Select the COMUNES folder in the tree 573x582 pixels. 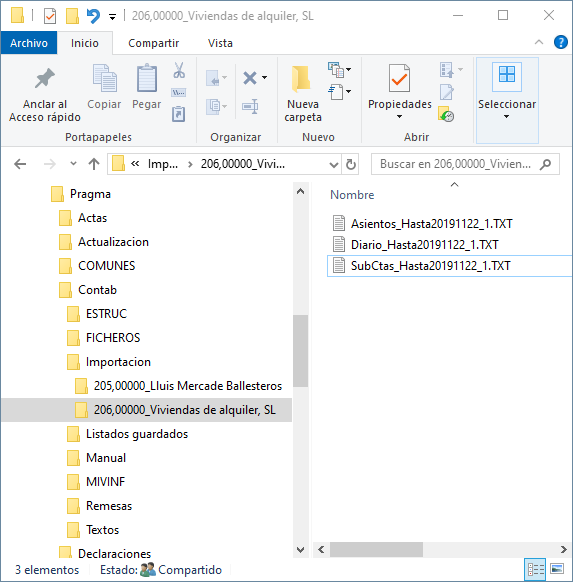tap(107, 266)
